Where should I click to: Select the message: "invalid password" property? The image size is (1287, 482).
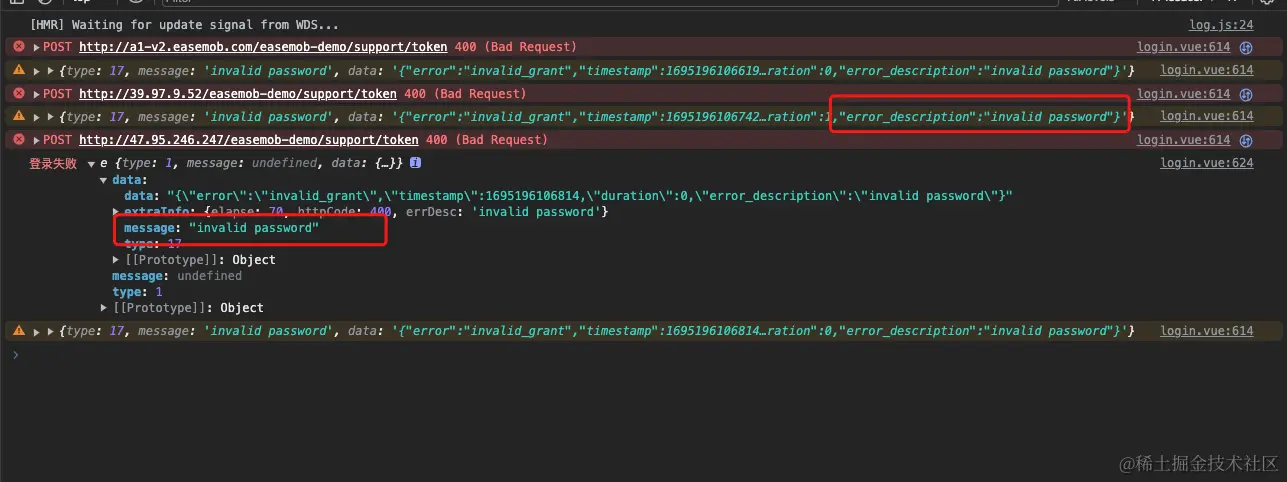tap(222, 229)
